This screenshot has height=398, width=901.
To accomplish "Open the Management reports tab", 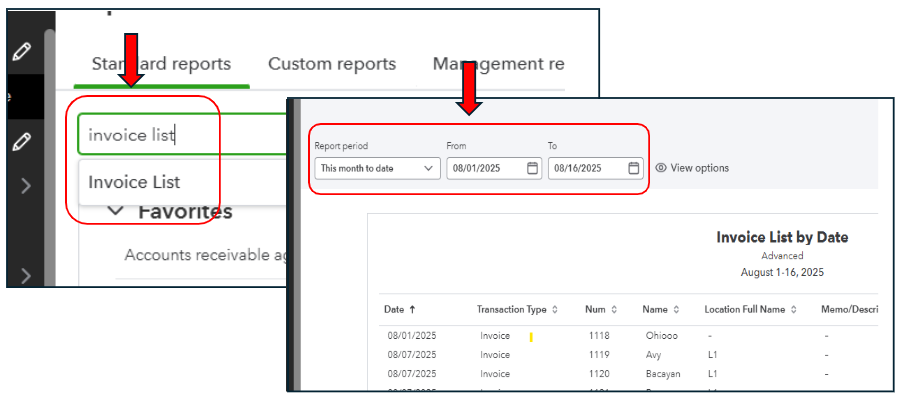I will [498, 64].
